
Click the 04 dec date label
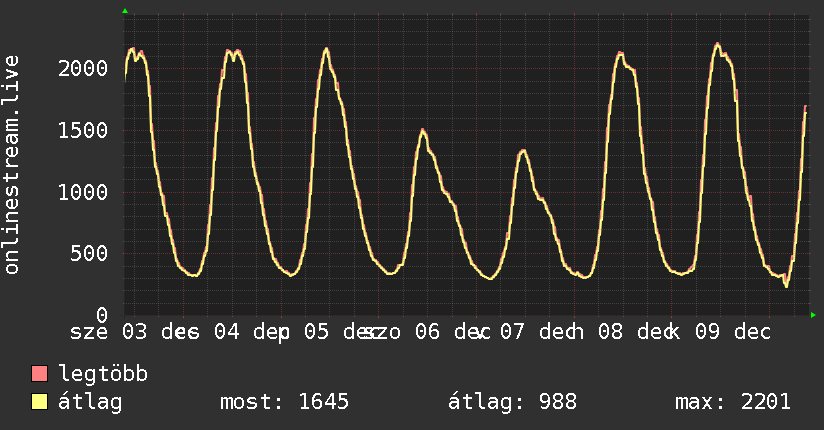[x=252, y=332]
